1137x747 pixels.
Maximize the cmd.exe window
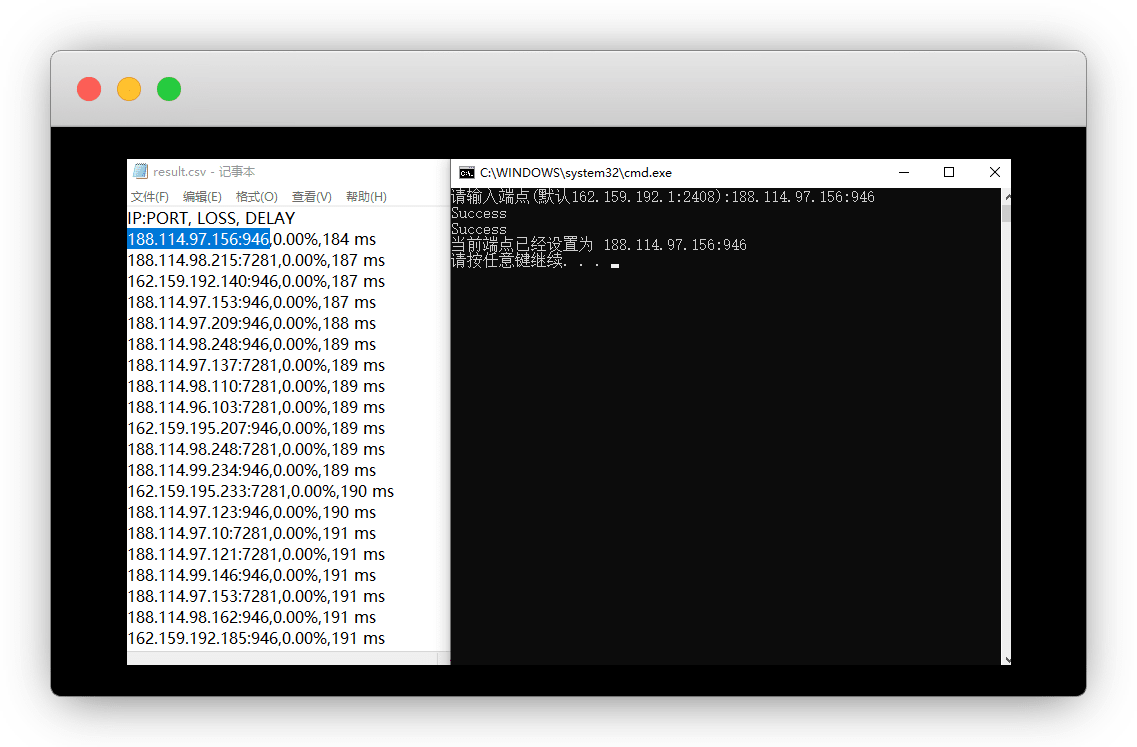click(949, 172)
